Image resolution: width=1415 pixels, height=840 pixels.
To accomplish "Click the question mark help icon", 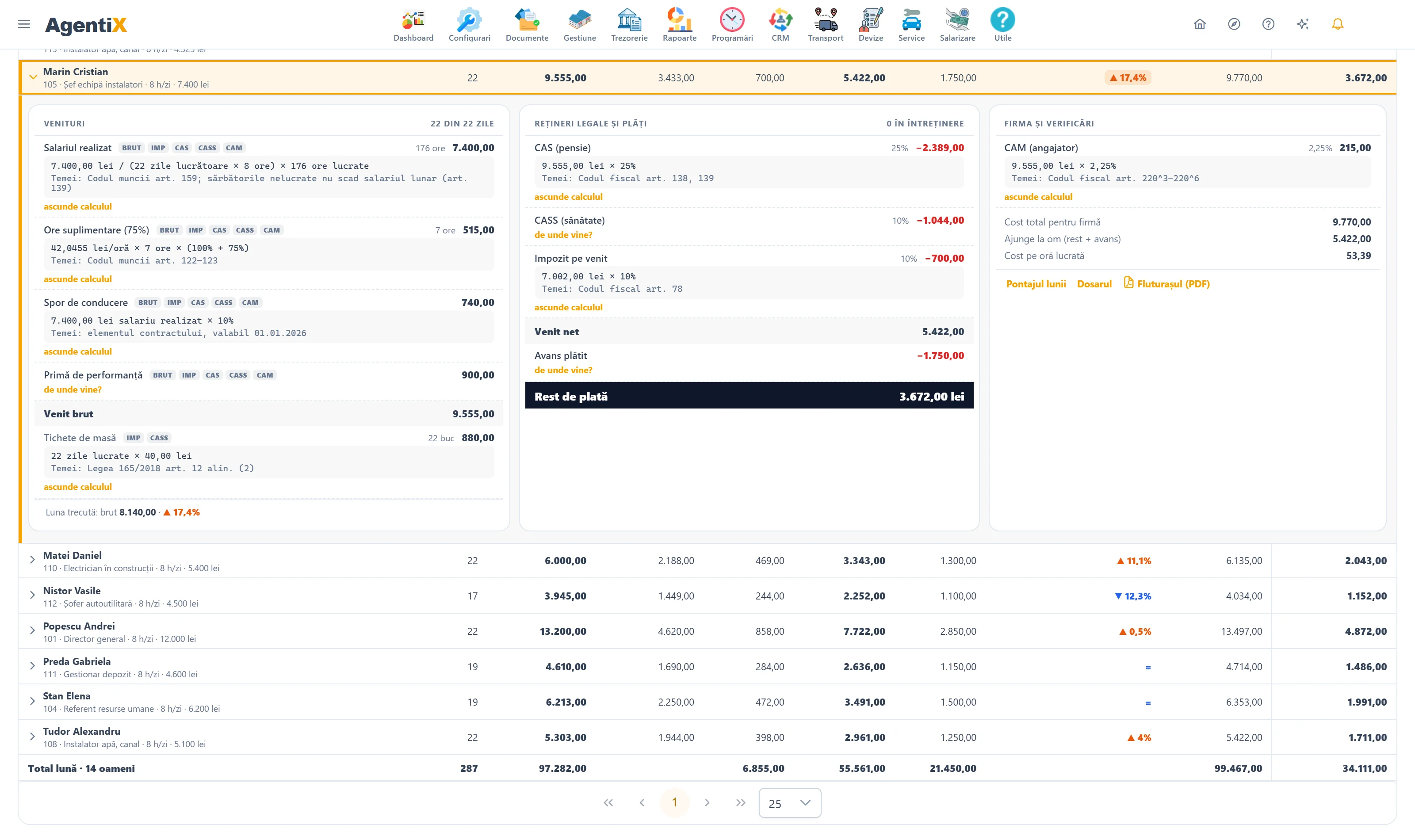I will [1268, 24].
